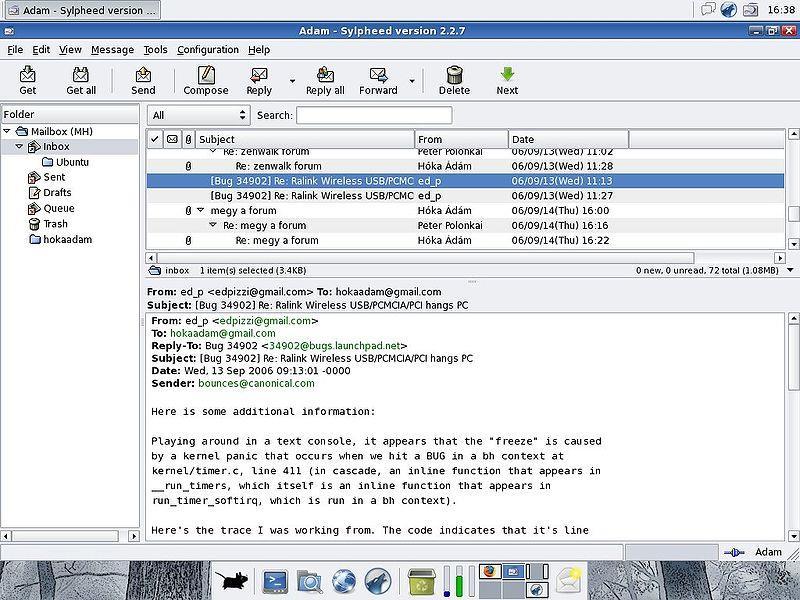This screenshot has width=800, height=600.
Task: Reply to the selected message
Action: (259, 80)
